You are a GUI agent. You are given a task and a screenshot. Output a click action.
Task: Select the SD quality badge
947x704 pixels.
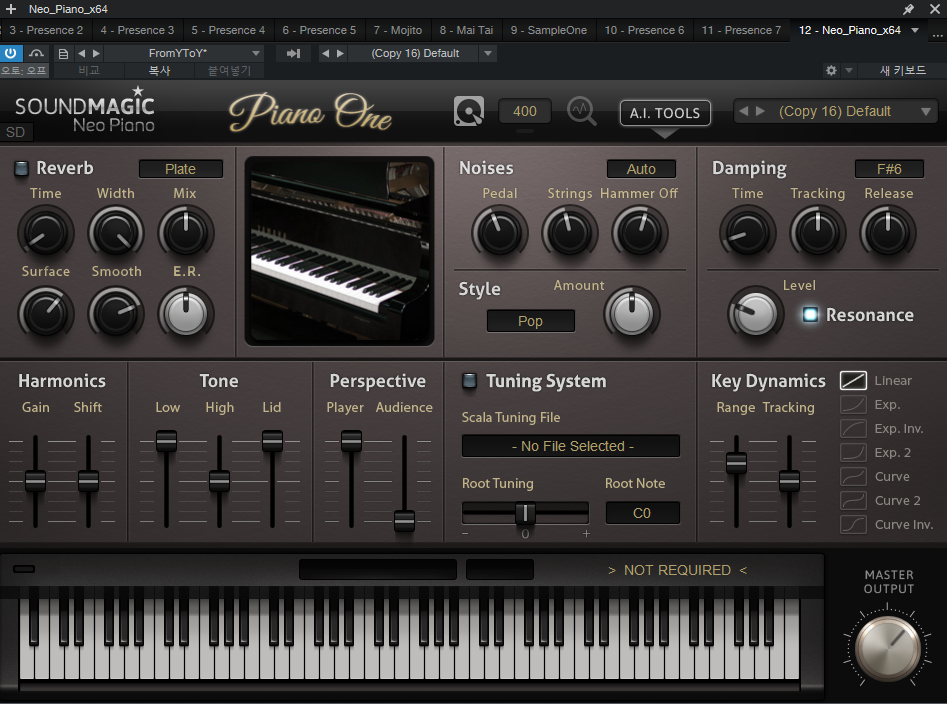point(16,132)
